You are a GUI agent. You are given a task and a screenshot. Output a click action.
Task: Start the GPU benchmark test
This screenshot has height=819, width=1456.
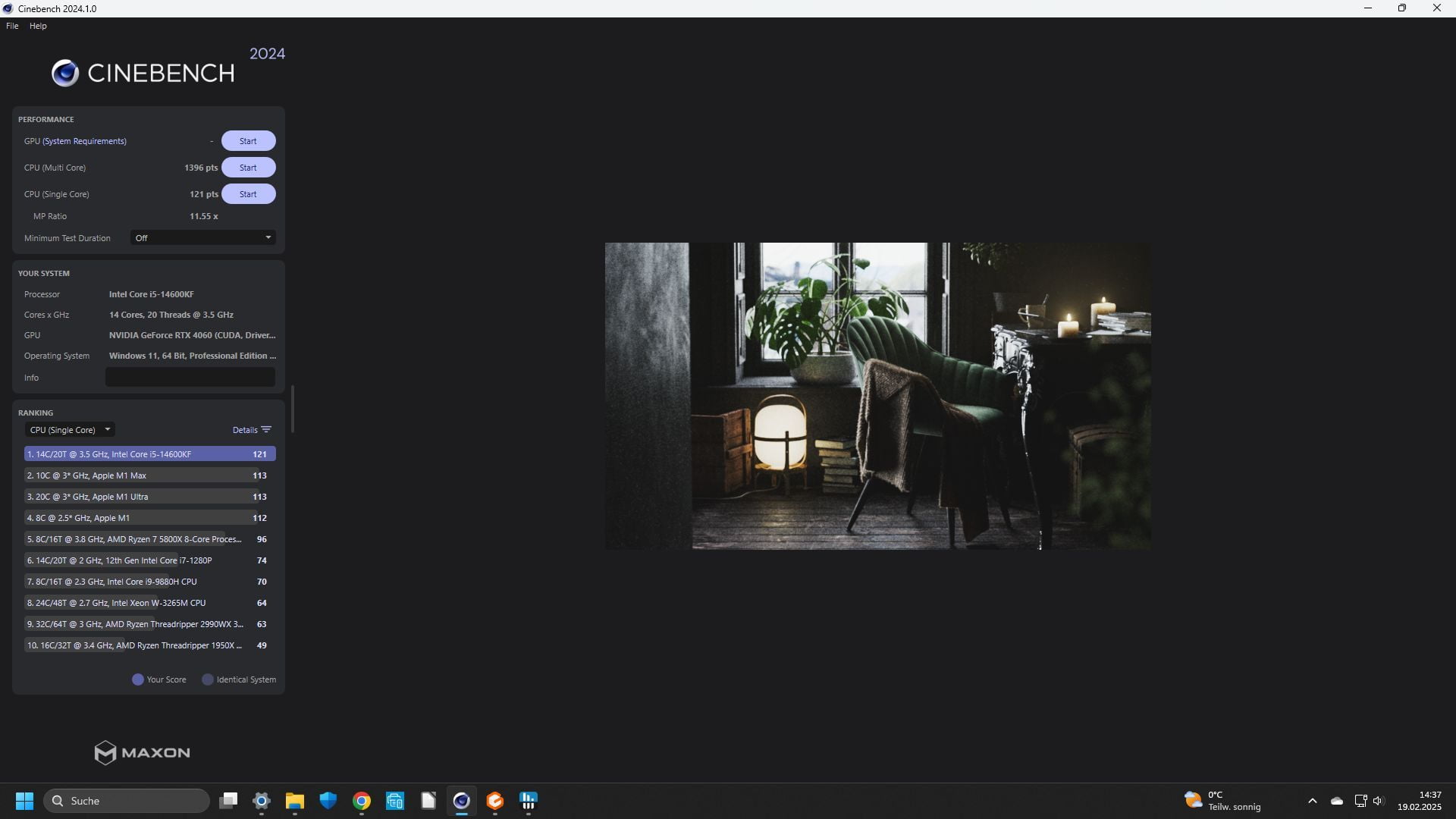coord(248,141)
